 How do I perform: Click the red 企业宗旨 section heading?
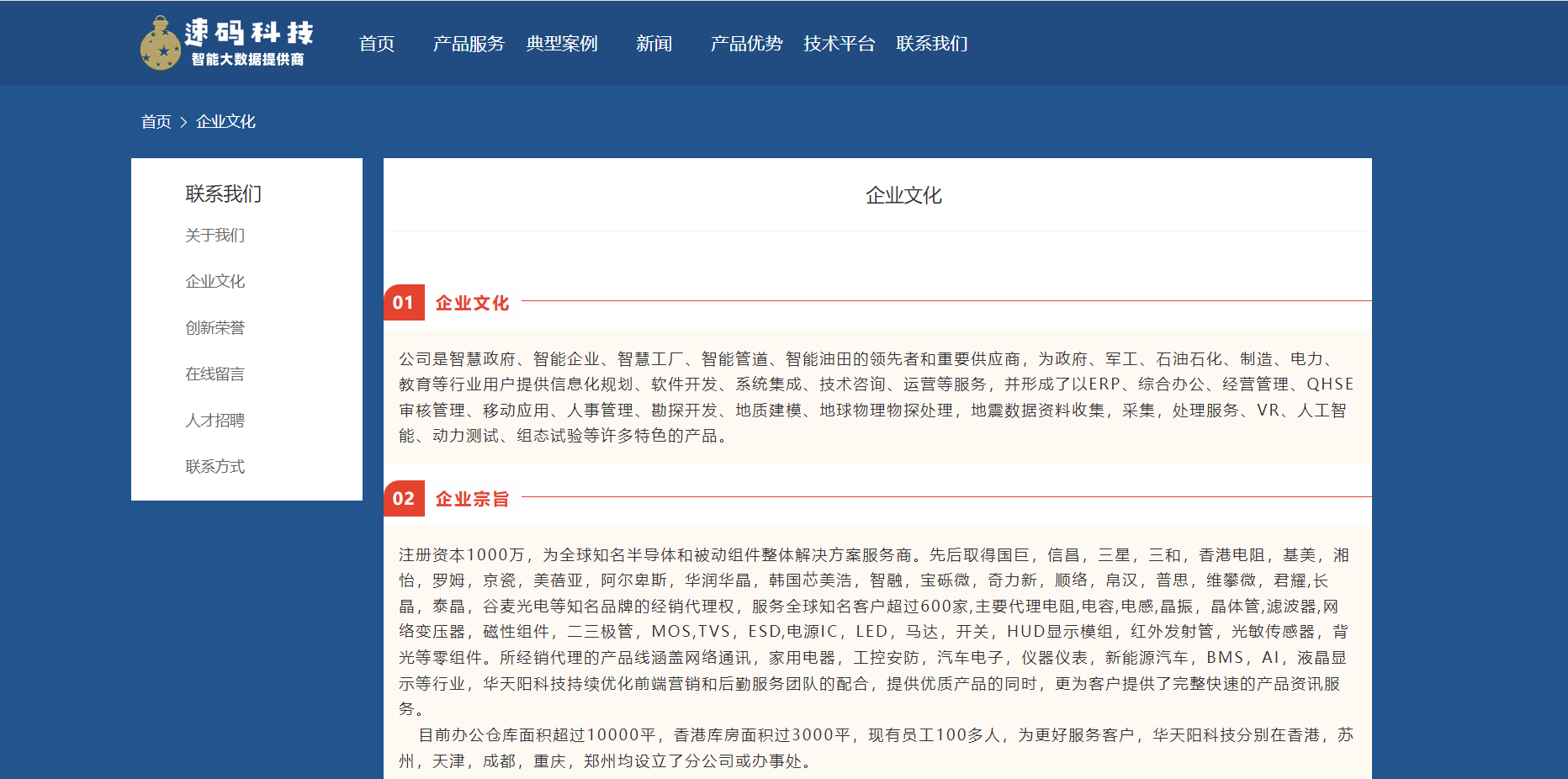(x=472, y=499)
